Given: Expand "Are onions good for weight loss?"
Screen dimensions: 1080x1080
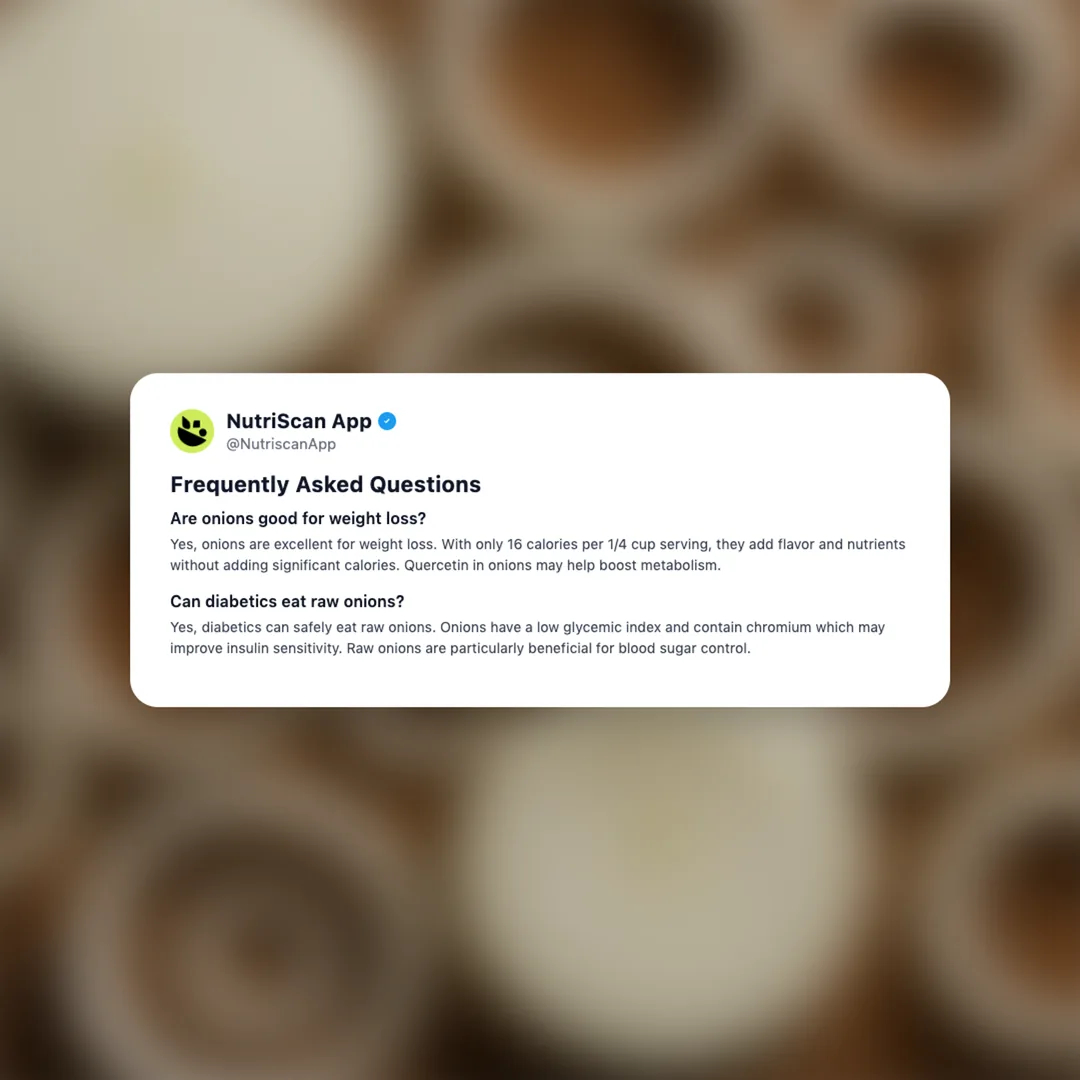Looking at the screenshot, I should click(x=298, y=518).
